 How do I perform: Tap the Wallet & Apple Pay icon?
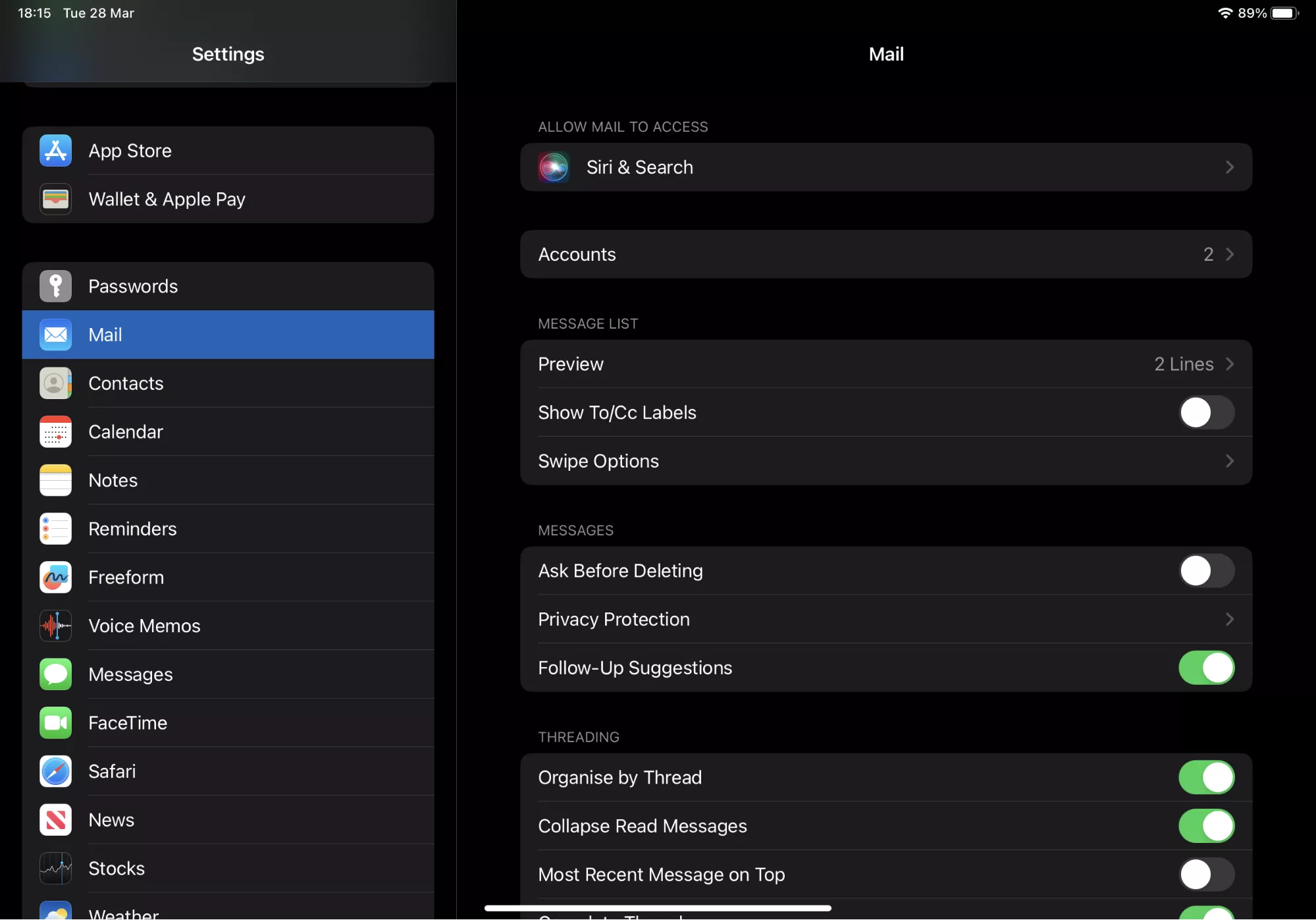(x=55, y=199)
